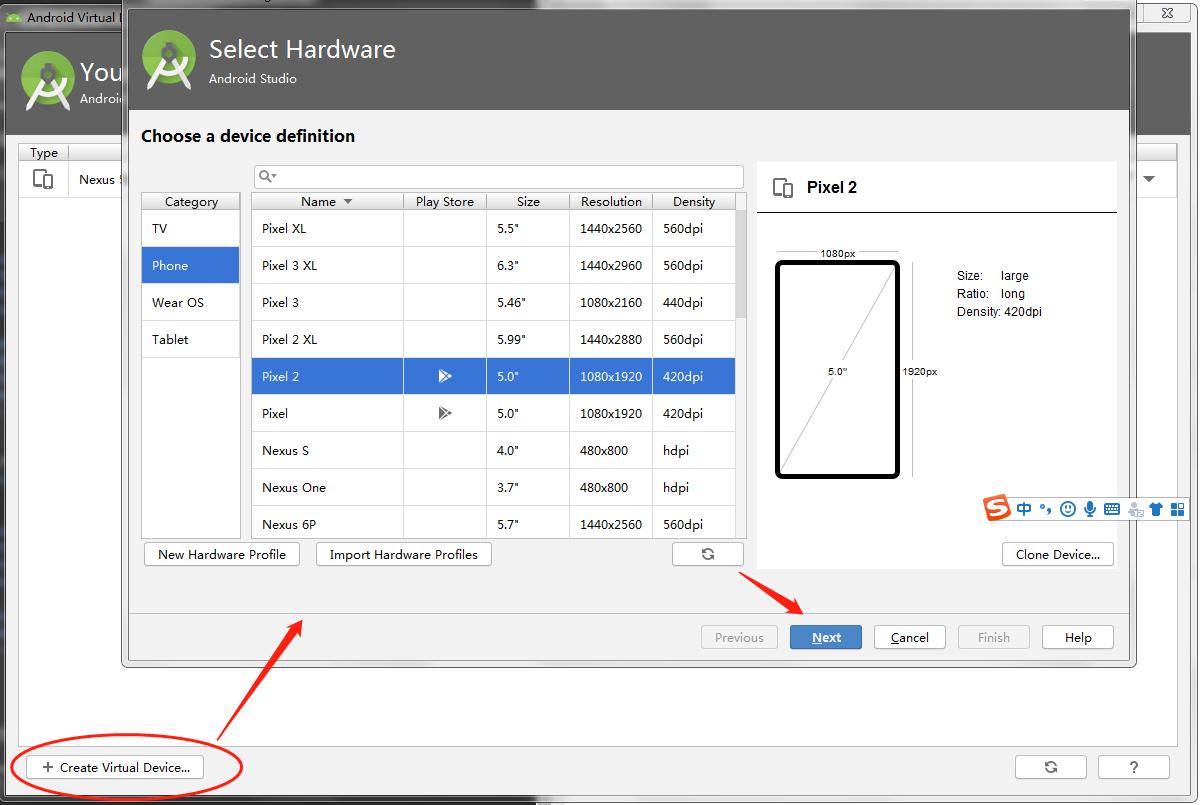This screenshot has width=1200, height=805.
Task: Toggle Chinese/English input mode (中)
Action: (x=1024, y=509)
